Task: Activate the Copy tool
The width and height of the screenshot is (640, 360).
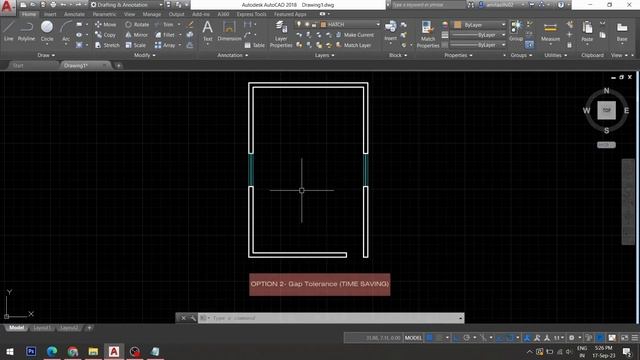Action: click(105, 35)
